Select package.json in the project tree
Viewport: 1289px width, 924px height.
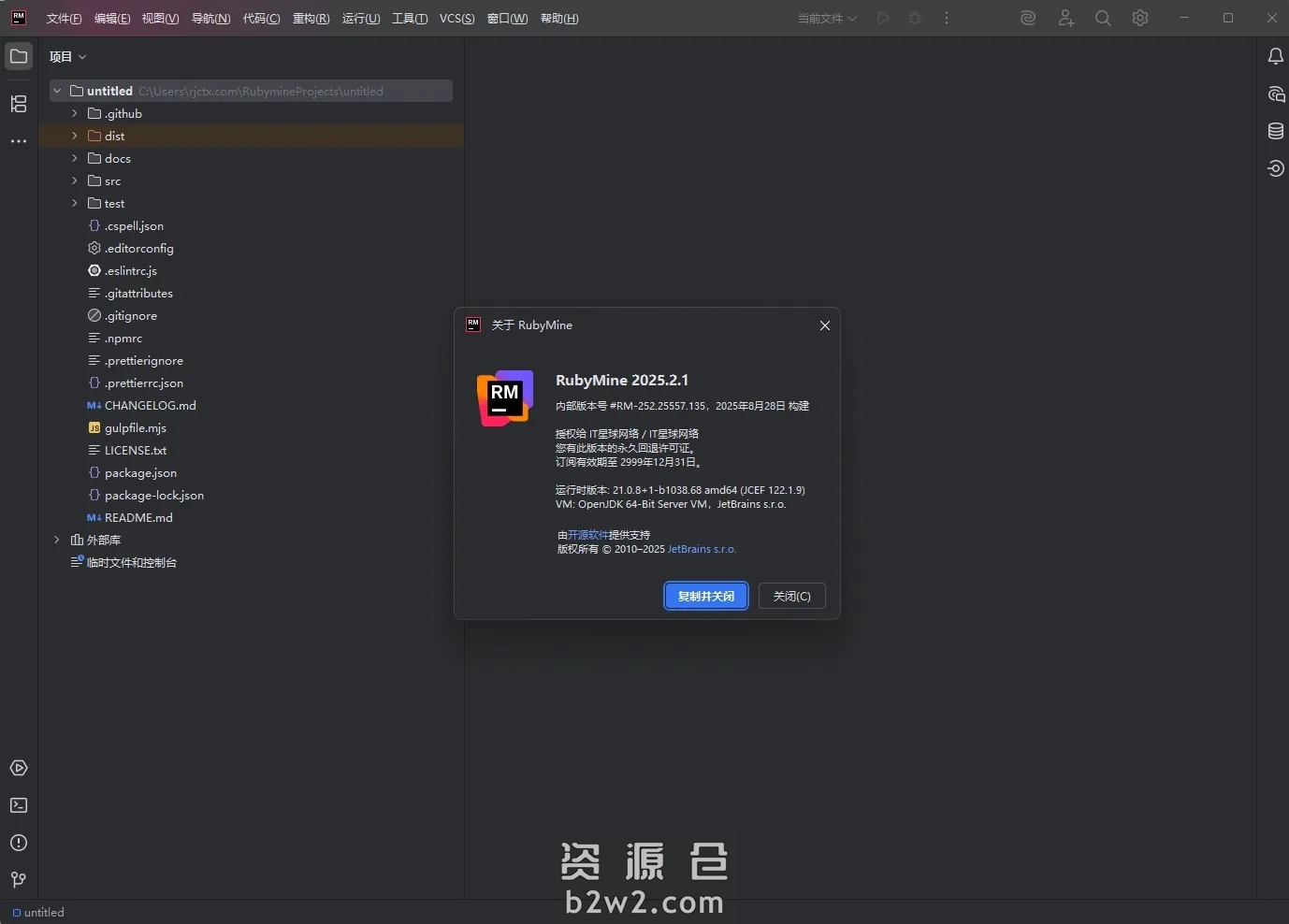pyautogui.click(x=140, y=472)
